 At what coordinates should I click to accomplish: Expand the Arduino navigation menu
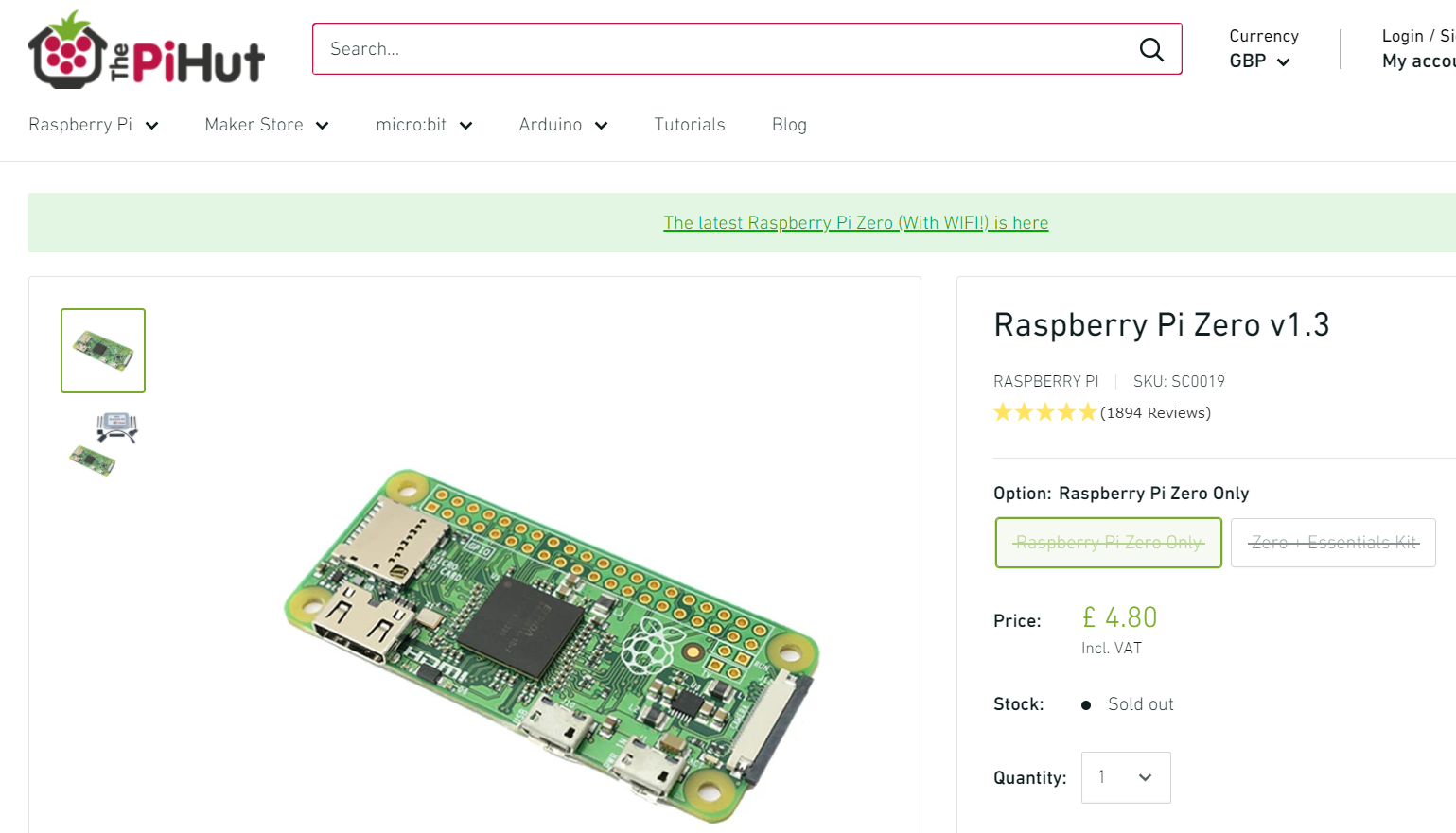pos(563,125)
